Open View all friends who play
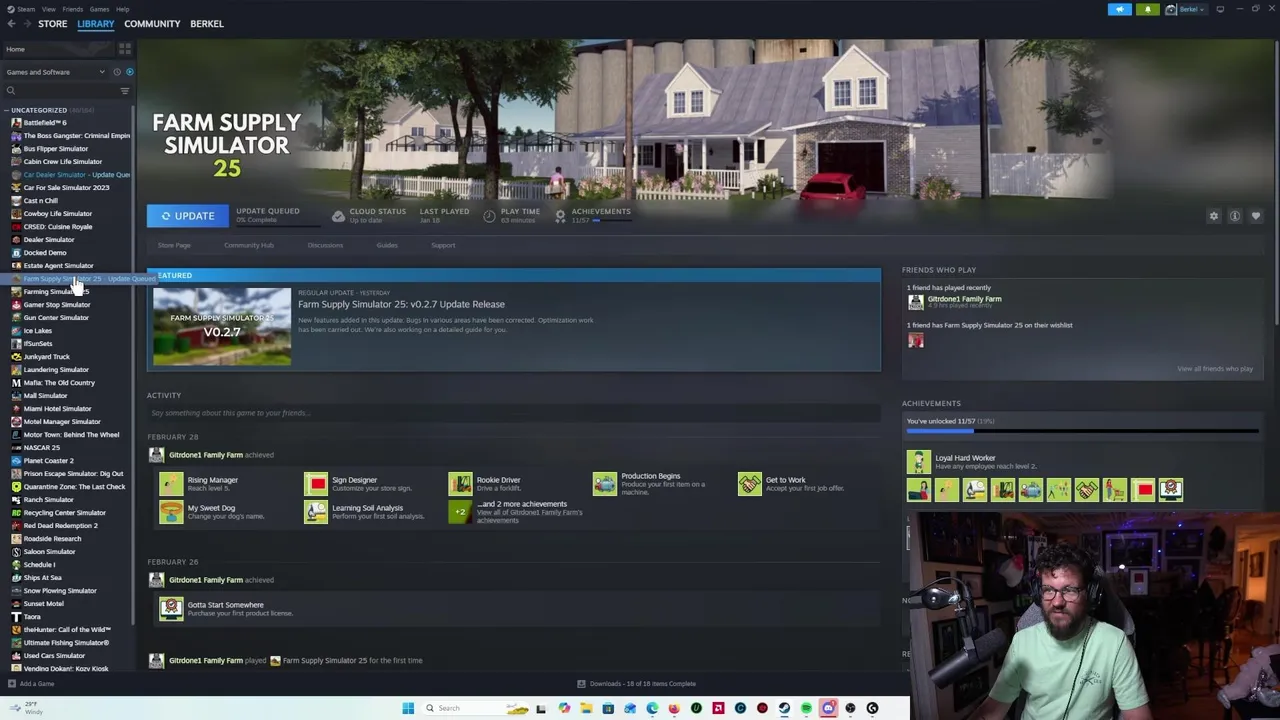 pyautogui.click(x=1214, y=369)
